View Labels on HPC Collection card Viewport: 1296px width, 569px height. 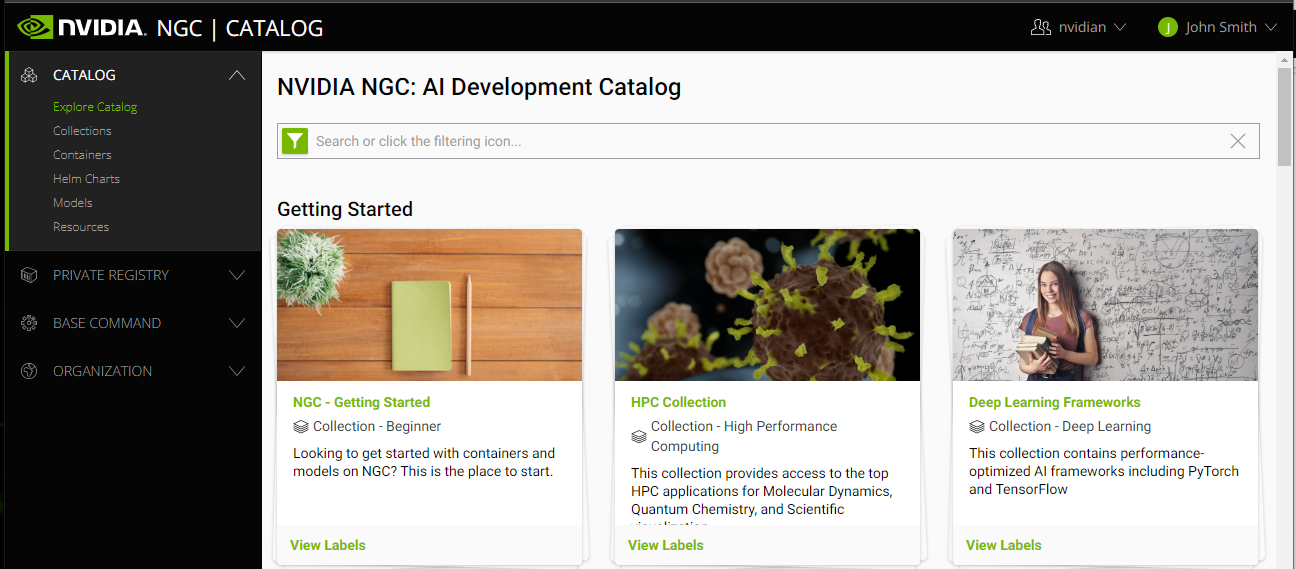[x=666, y=545]
